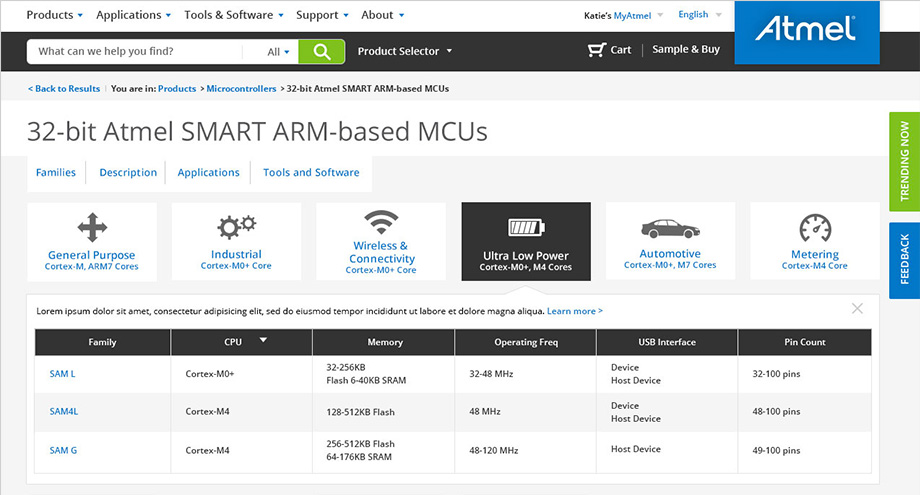Image resolution: width=920 pixels, height=495 pixels.
Task: Select the General Purpose arrows icon
Action: (92, 228)
